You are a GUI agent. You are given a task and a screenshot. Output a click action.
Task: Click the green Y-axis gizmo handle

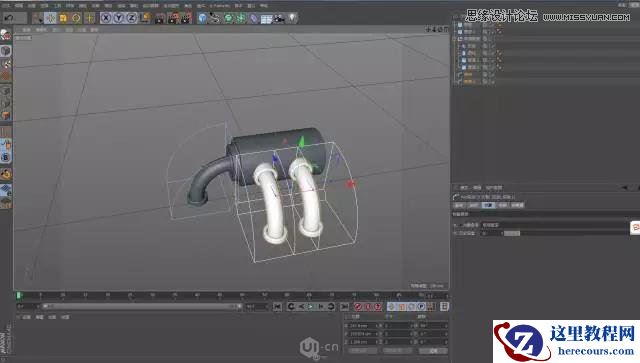coord(301,142)
